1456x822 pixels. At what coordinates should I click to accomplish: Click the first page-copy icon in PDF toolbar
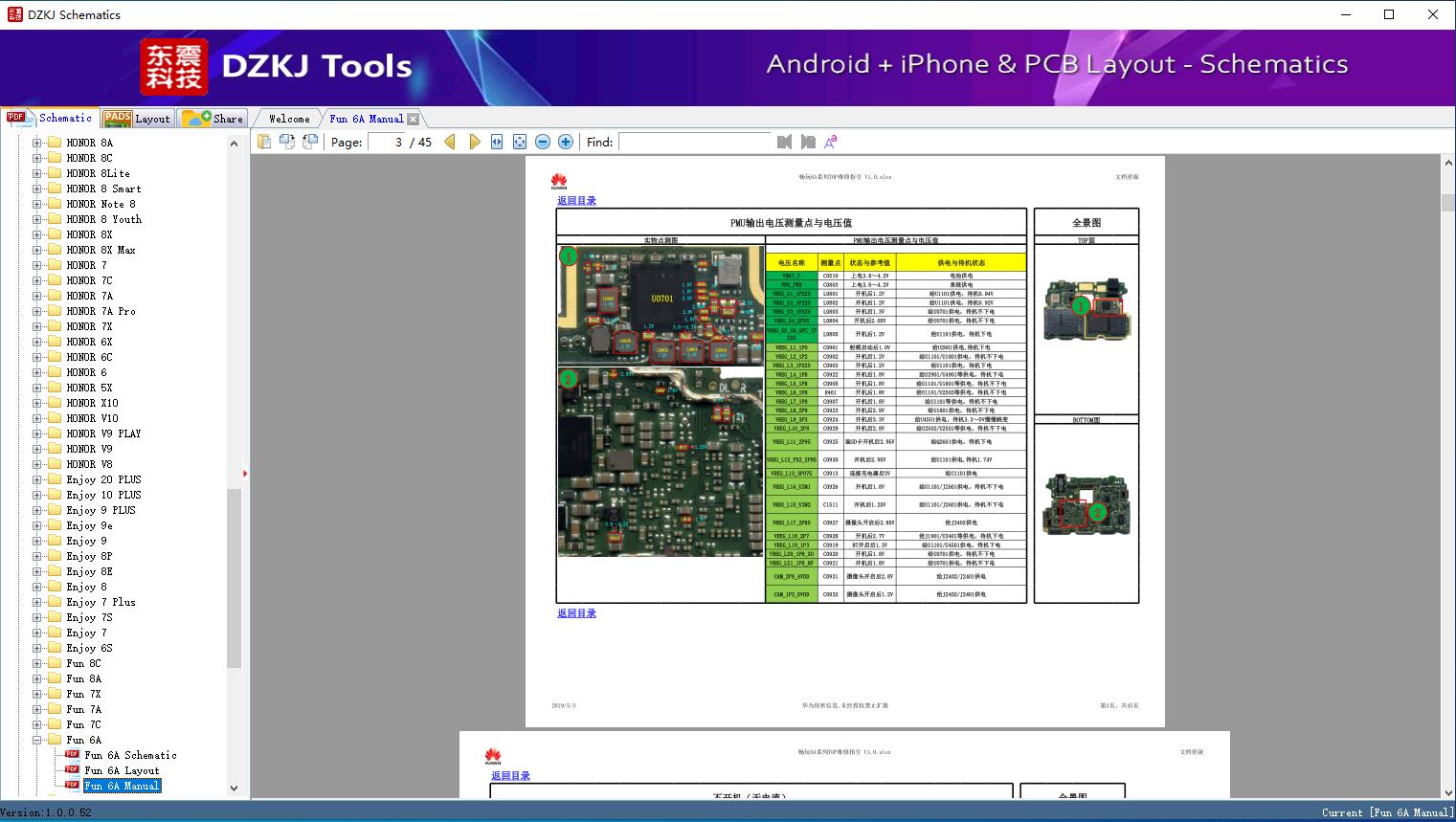coord(265,142)
